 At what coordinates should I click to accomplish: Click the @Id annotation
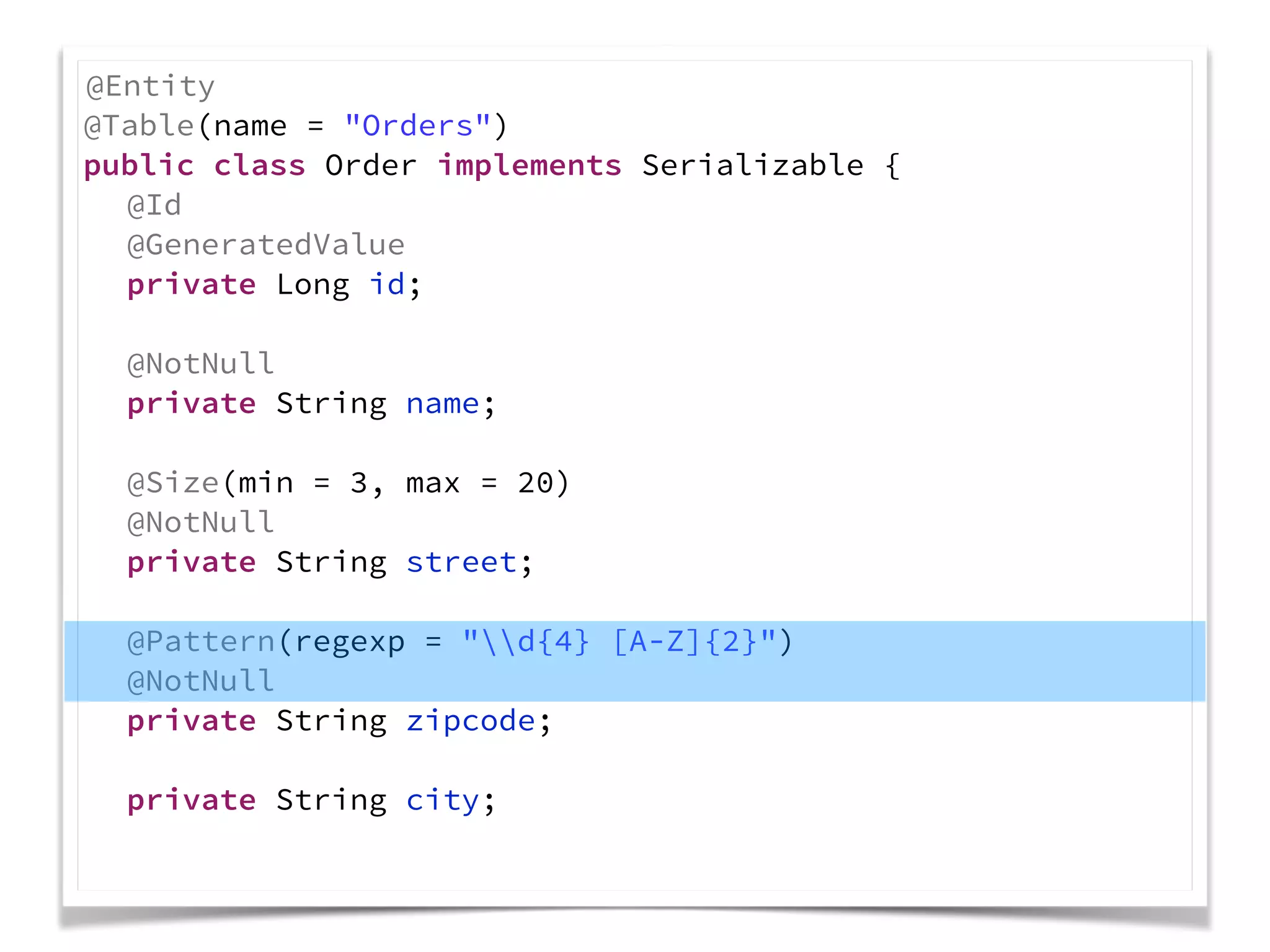(x=154, y=206)
